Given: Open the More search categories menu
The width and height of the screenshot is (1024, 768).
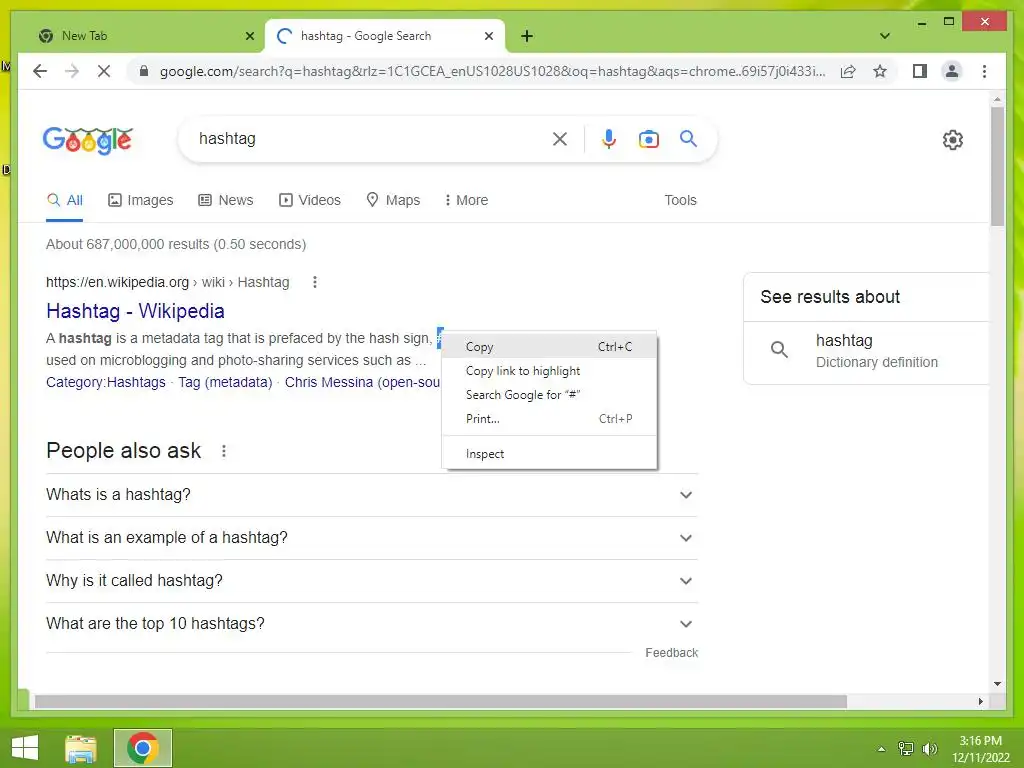Looking at the screenshot, I should [466, 200].
